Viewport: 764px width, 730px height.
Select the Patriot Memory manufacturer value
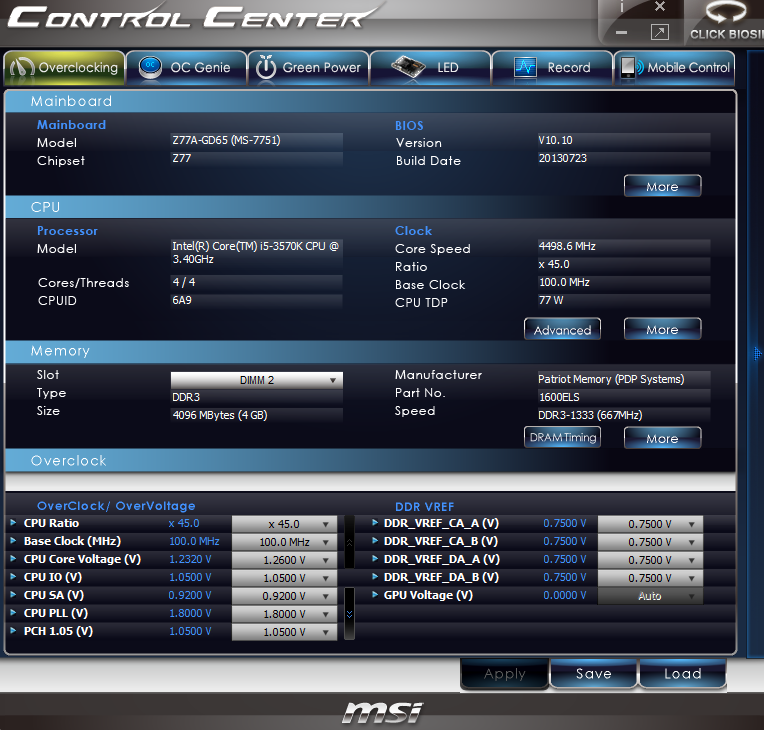611,379
